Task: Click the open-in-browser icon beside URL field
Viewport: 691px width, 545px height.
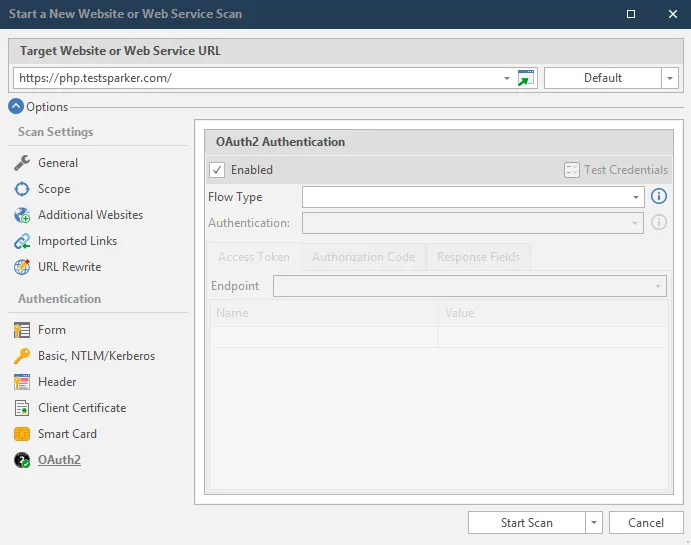Action: (x=525, y=78)
